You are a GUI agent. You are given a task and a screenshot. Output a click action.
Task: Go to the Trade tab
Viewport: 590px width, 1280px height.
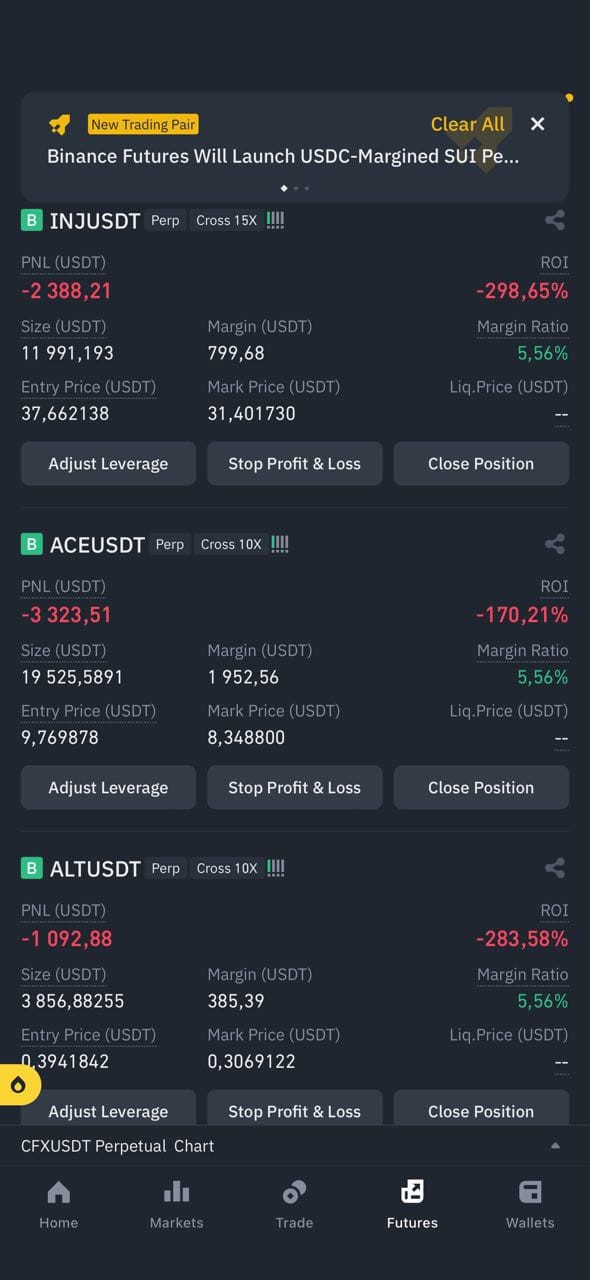pyautogui.click(x=294, y=1205)
